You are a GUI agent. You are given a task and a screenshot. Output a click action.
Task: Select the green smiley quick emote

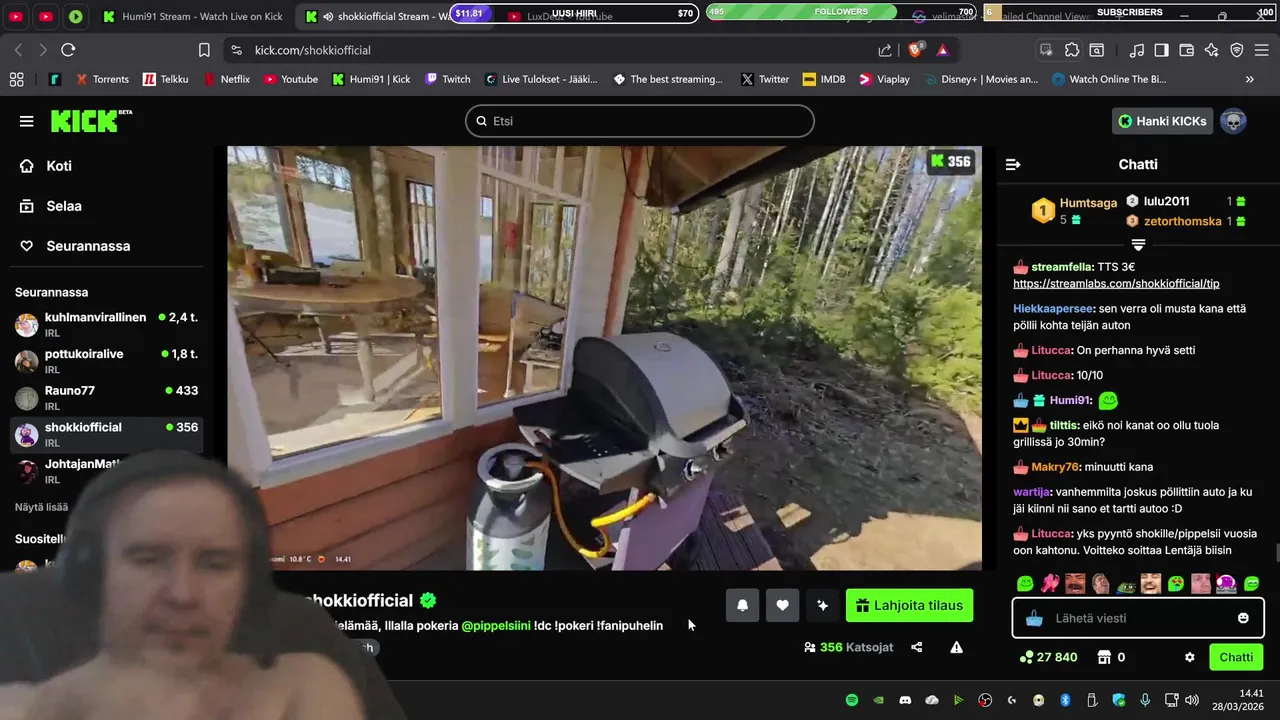(1025, 584)
